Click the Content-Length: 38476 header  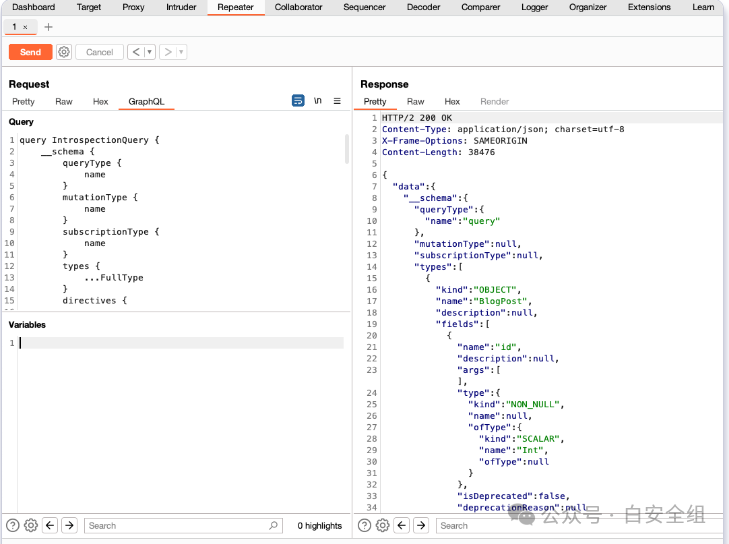click(438, 152)
